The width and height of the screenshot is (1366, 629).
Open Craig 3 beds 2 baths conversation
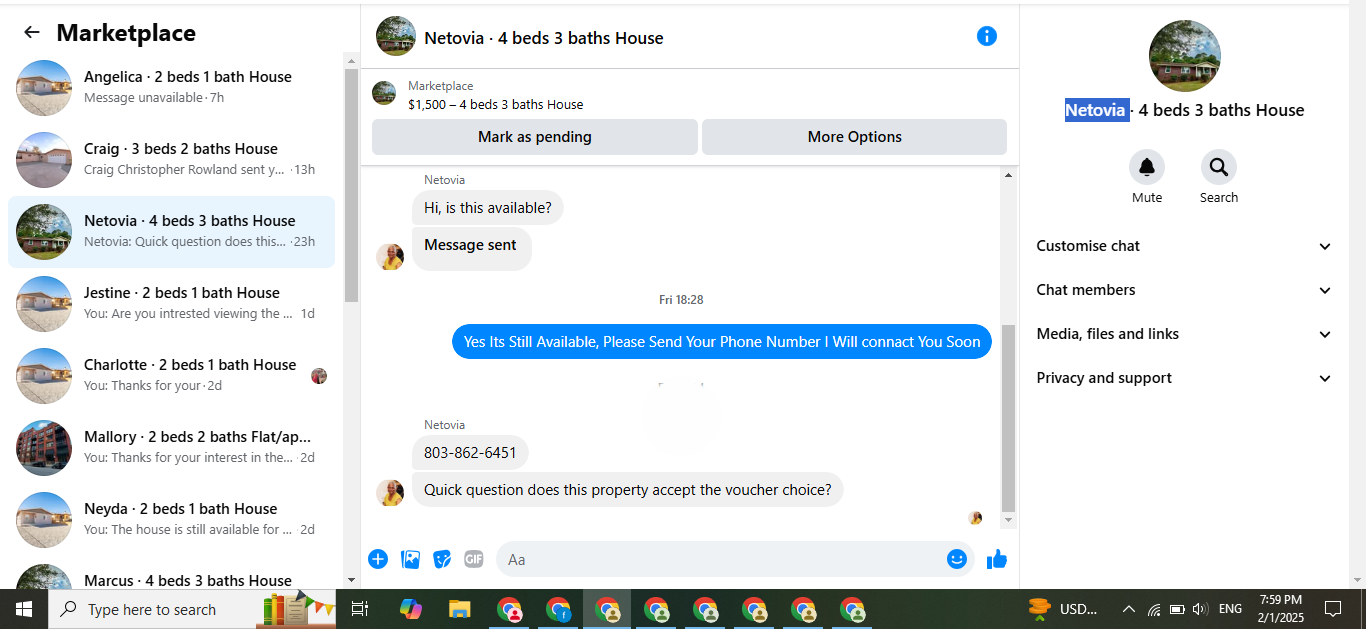(172, 160)
